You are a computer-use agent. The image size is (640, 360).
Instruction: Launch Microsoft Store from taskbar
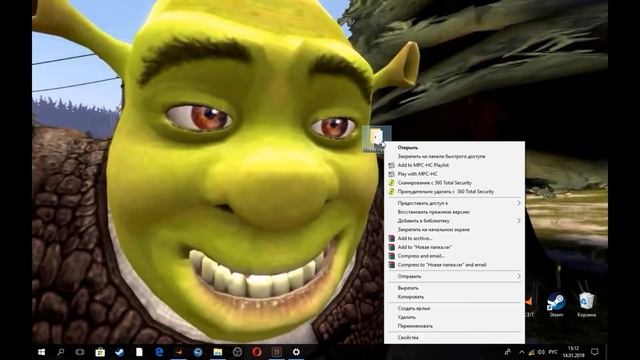coord(100,352)
